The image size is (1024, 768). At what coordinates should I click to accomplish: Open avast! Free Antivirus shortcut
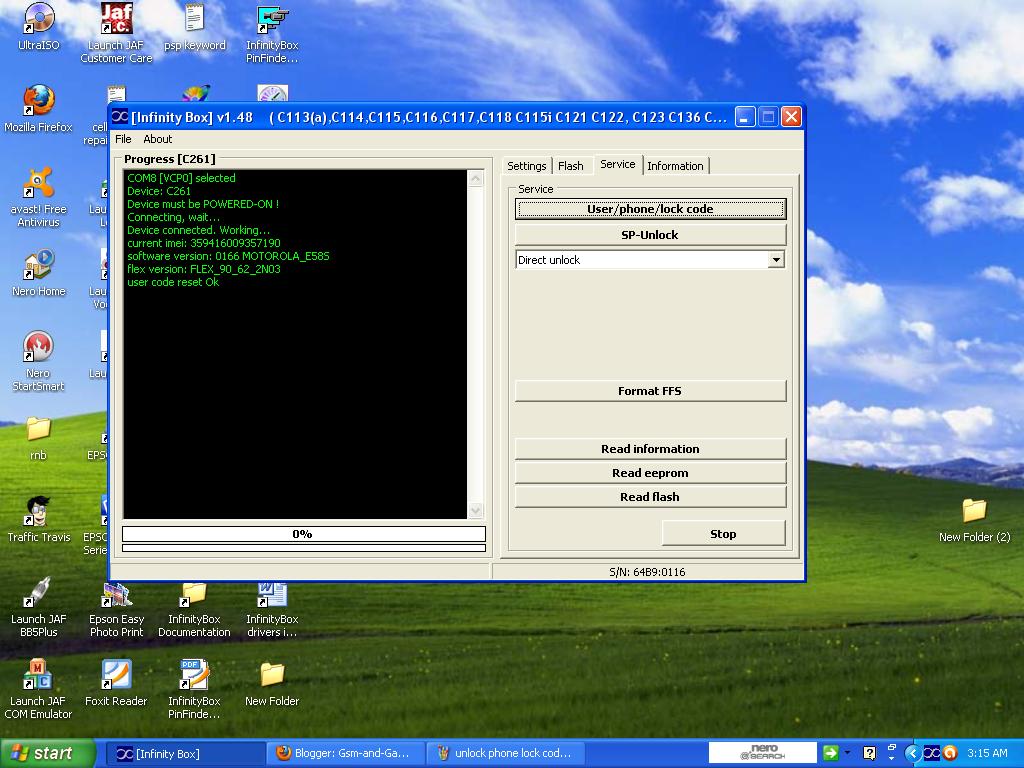coord(39,197)
